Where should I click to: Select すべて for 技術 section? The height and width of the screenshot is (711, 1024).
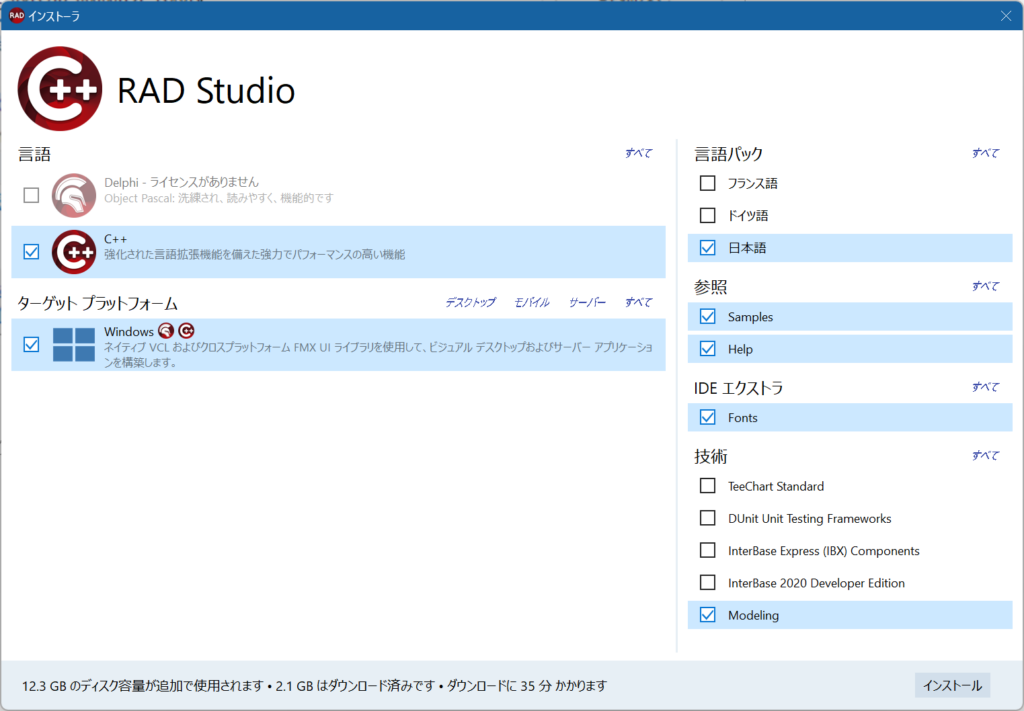[x=984, y=455]
